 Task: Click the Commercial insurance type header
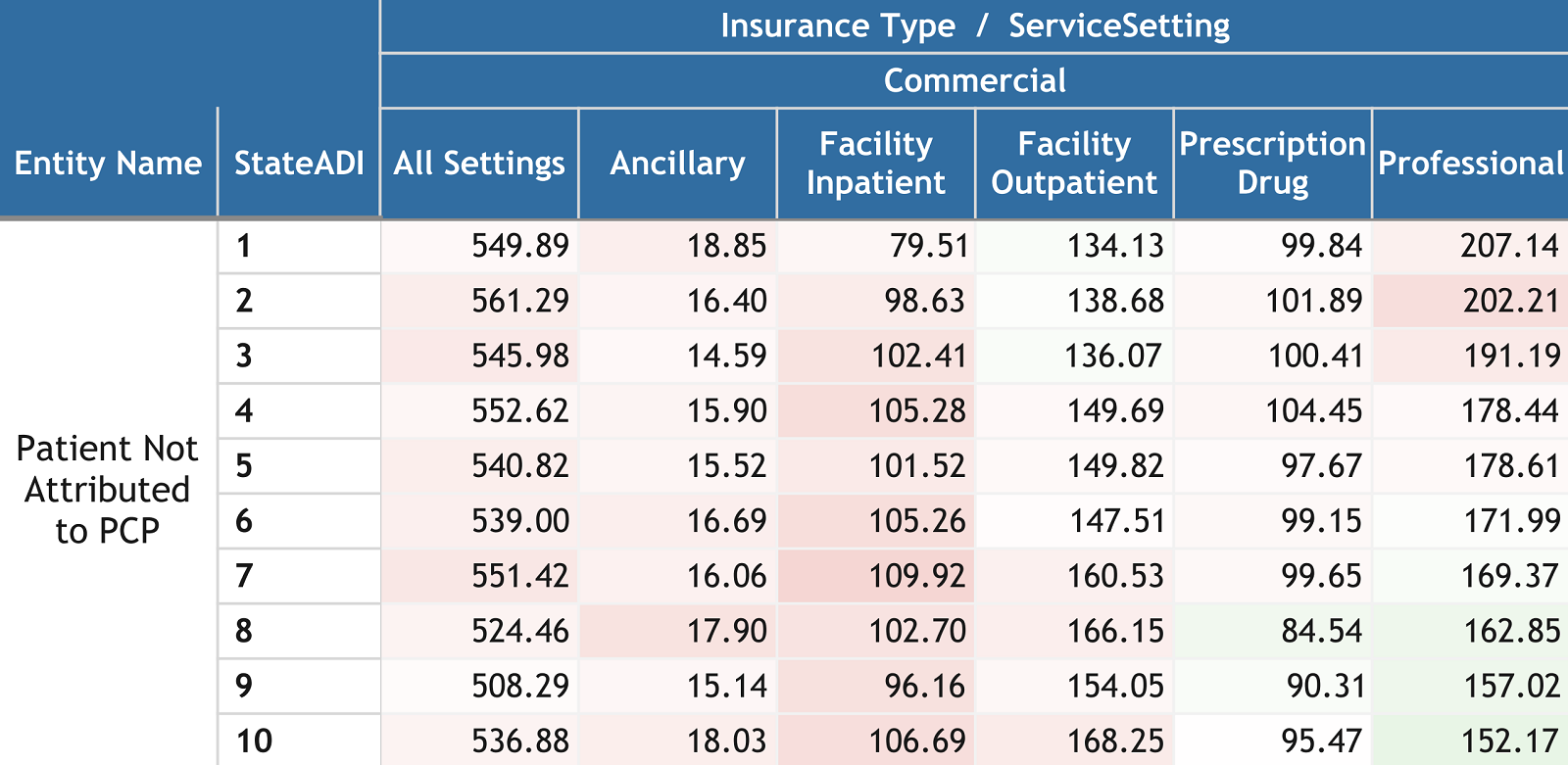coord(974,80)
